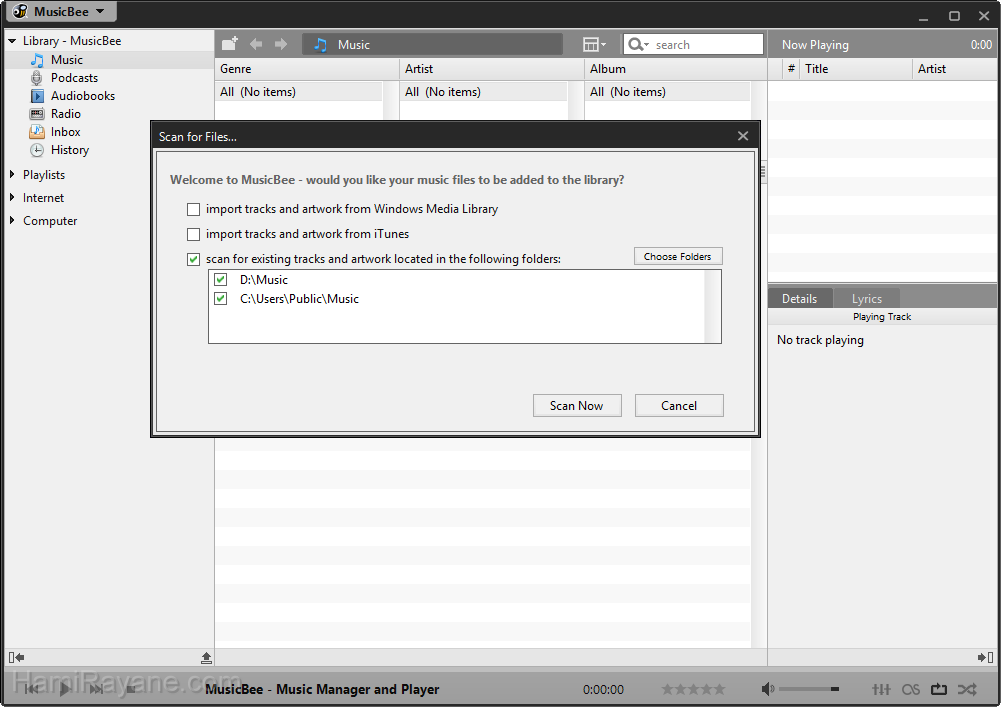
Task: Adjust the volume slider
Action: point(809,689)
